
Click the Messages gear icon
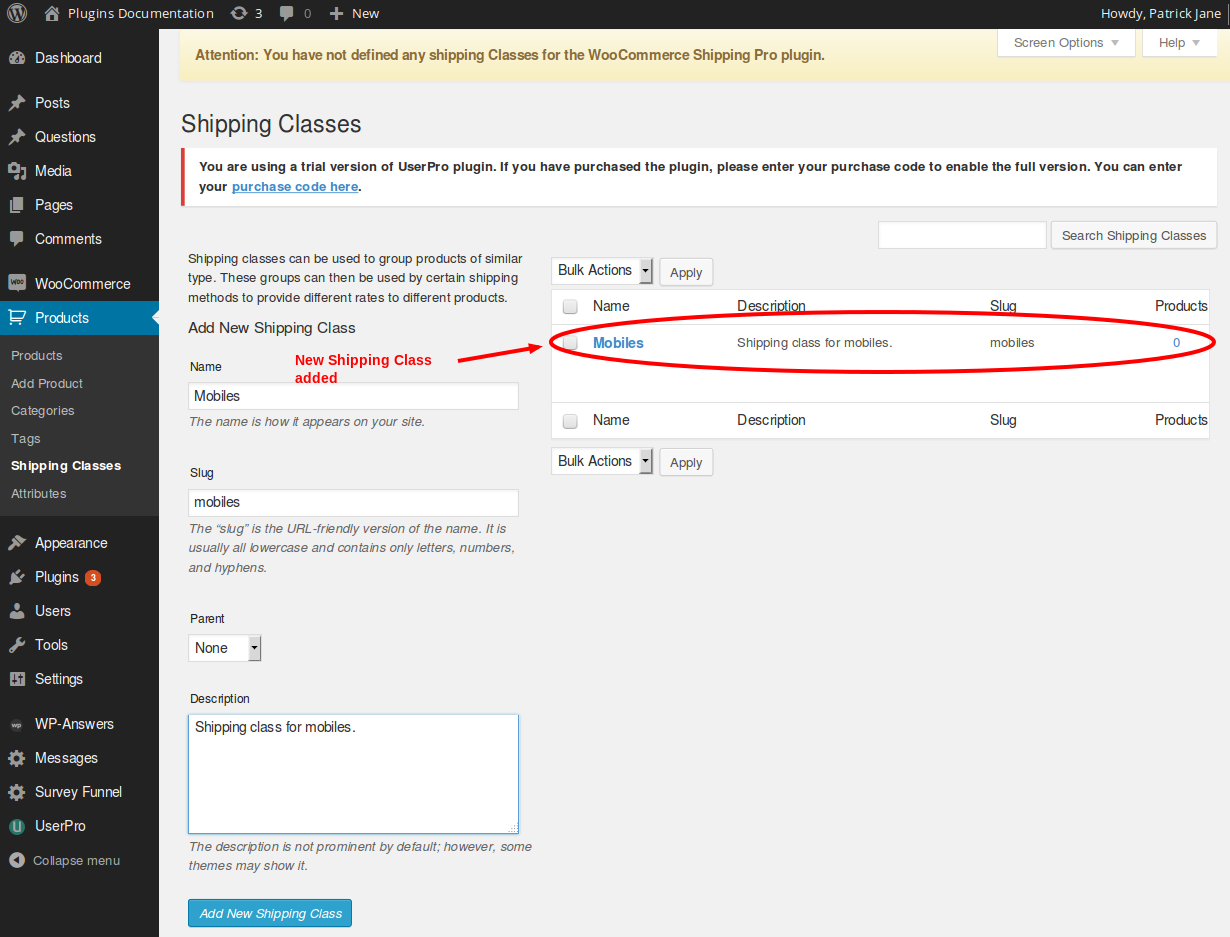17,758
